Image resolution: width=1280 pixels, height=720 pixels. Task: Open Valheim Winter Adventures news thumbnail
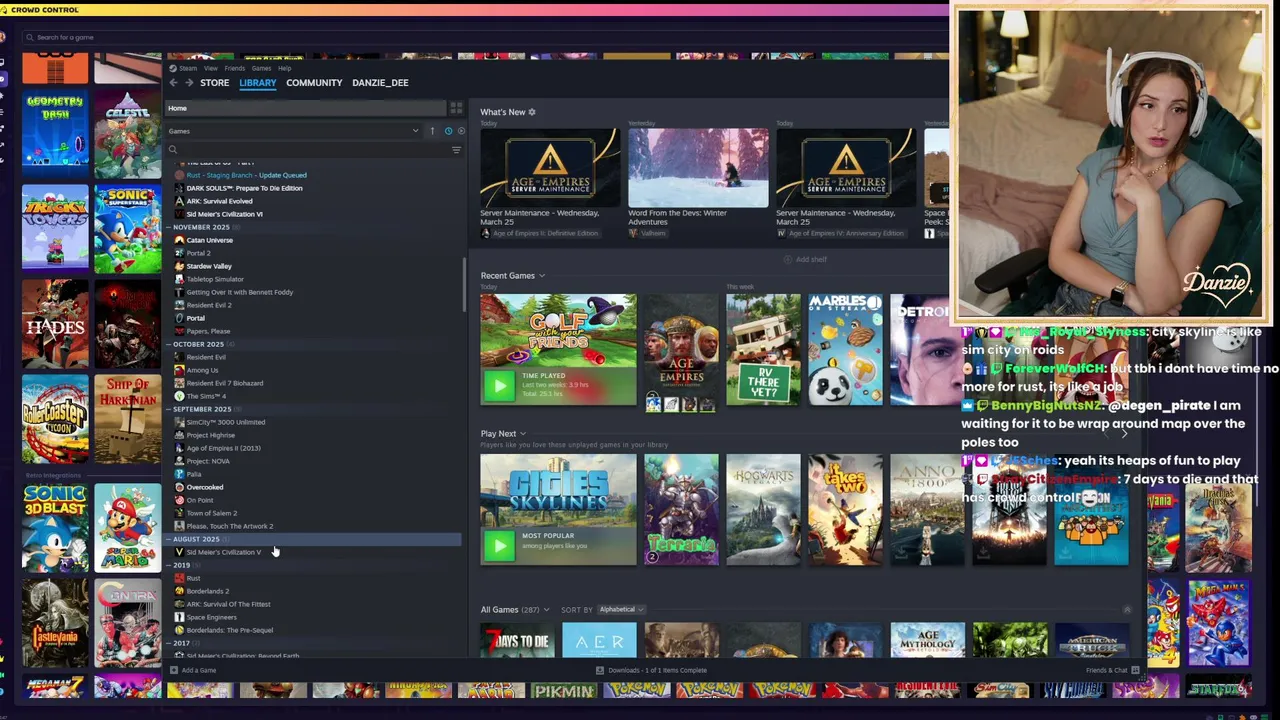click(x=698, y=168)
